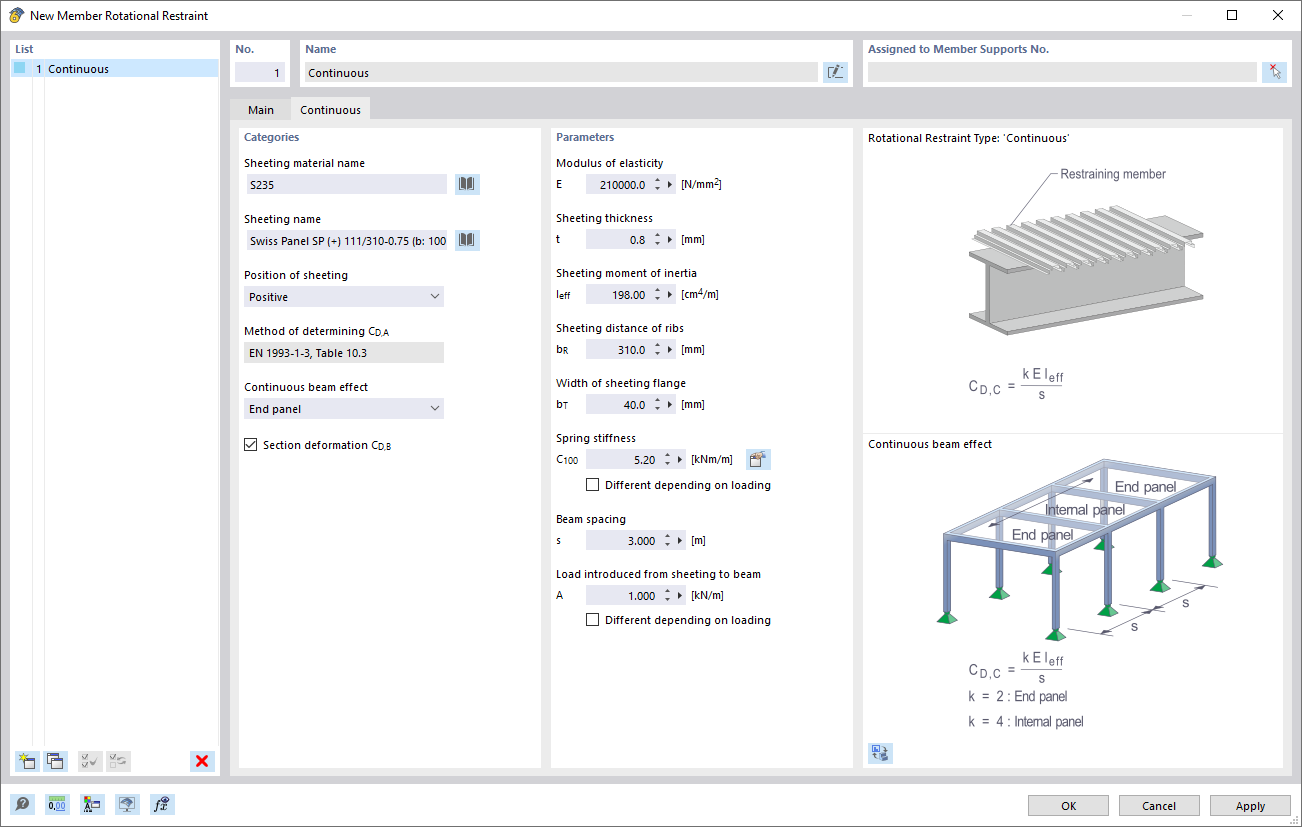
Task: Delete the restraint using red X icon
Action: 202,761
